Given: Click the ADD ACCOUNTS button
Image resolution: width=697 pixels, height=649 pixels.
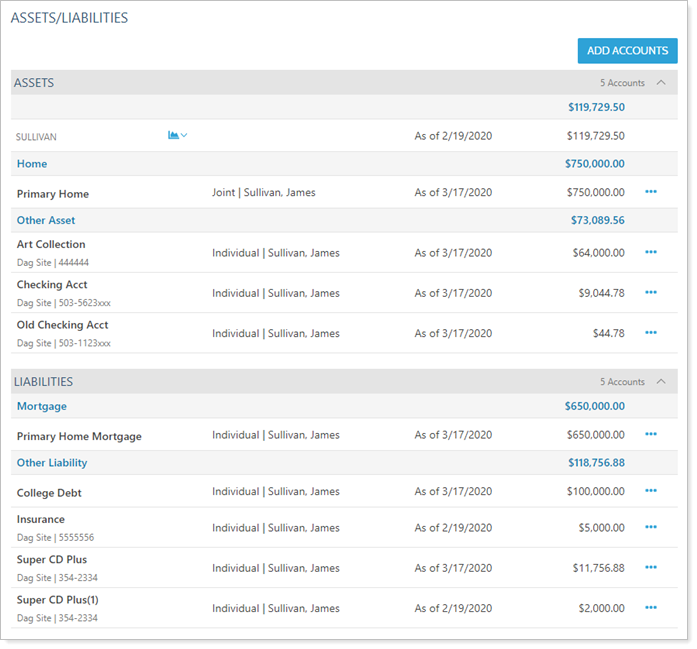Looking at the screenshot, I should click(x=627, y=51).
